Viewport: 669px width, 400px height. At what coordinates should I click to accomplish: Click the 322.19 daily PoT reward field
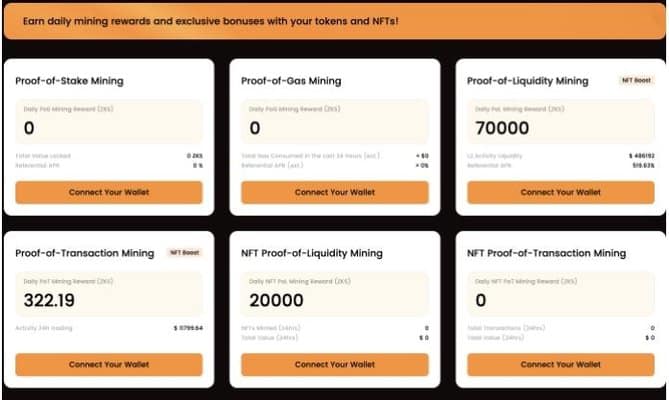[x=108, y=294]
